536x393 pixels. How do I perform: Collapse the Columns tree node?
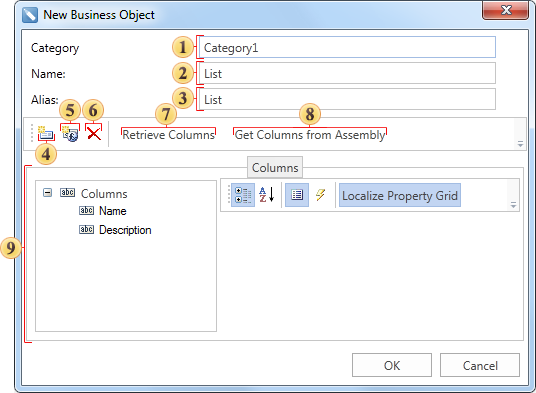click(48, 193)
